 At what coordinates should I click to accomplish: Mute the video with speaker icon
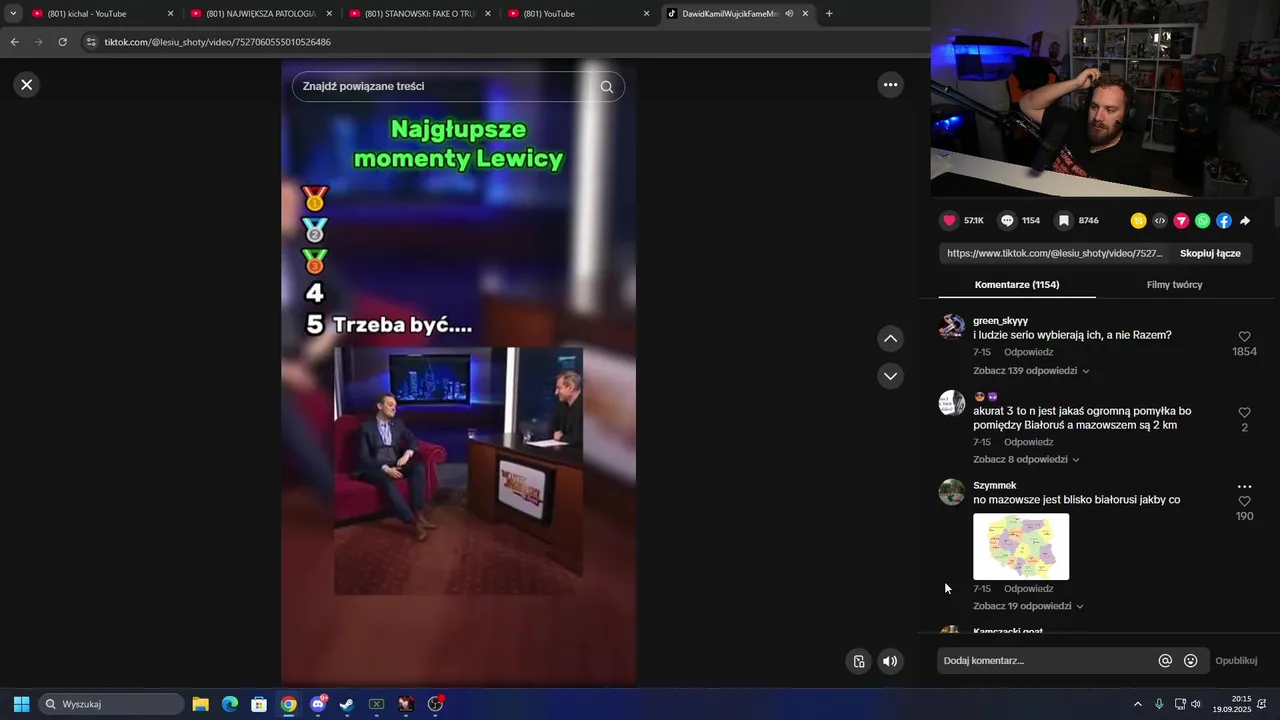tap(890, 661)
